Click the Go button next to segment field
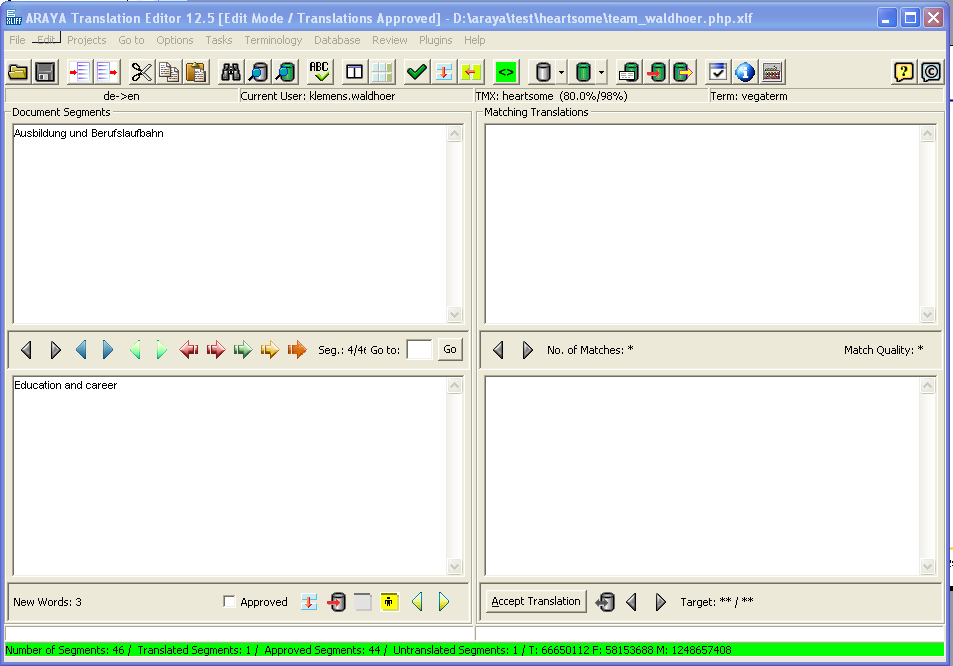 (450, 350)
